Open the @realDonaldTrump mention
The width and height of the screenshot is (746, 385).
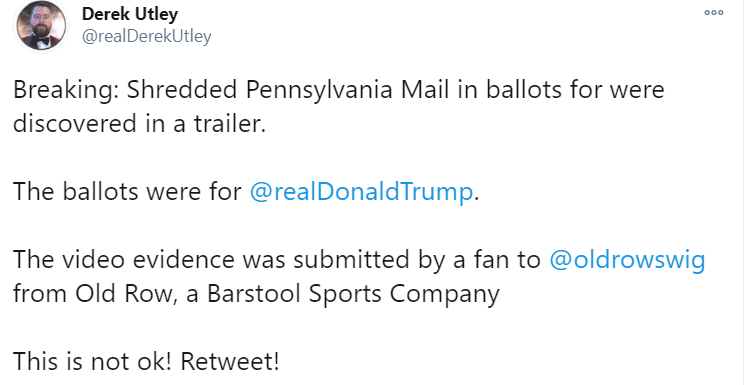tap(362, 191)
